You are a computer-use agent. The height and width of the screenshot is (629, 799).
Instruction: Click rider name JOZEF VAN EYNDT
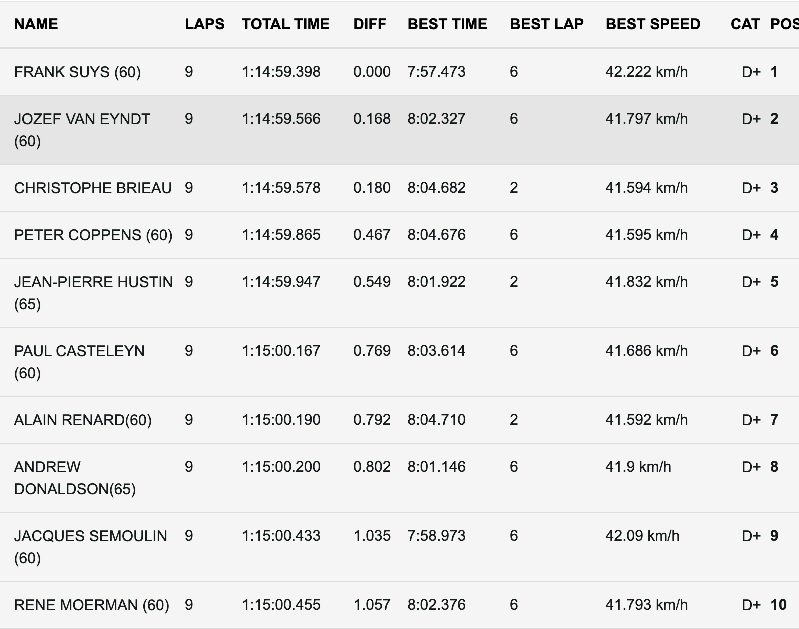tap(82, 119)
